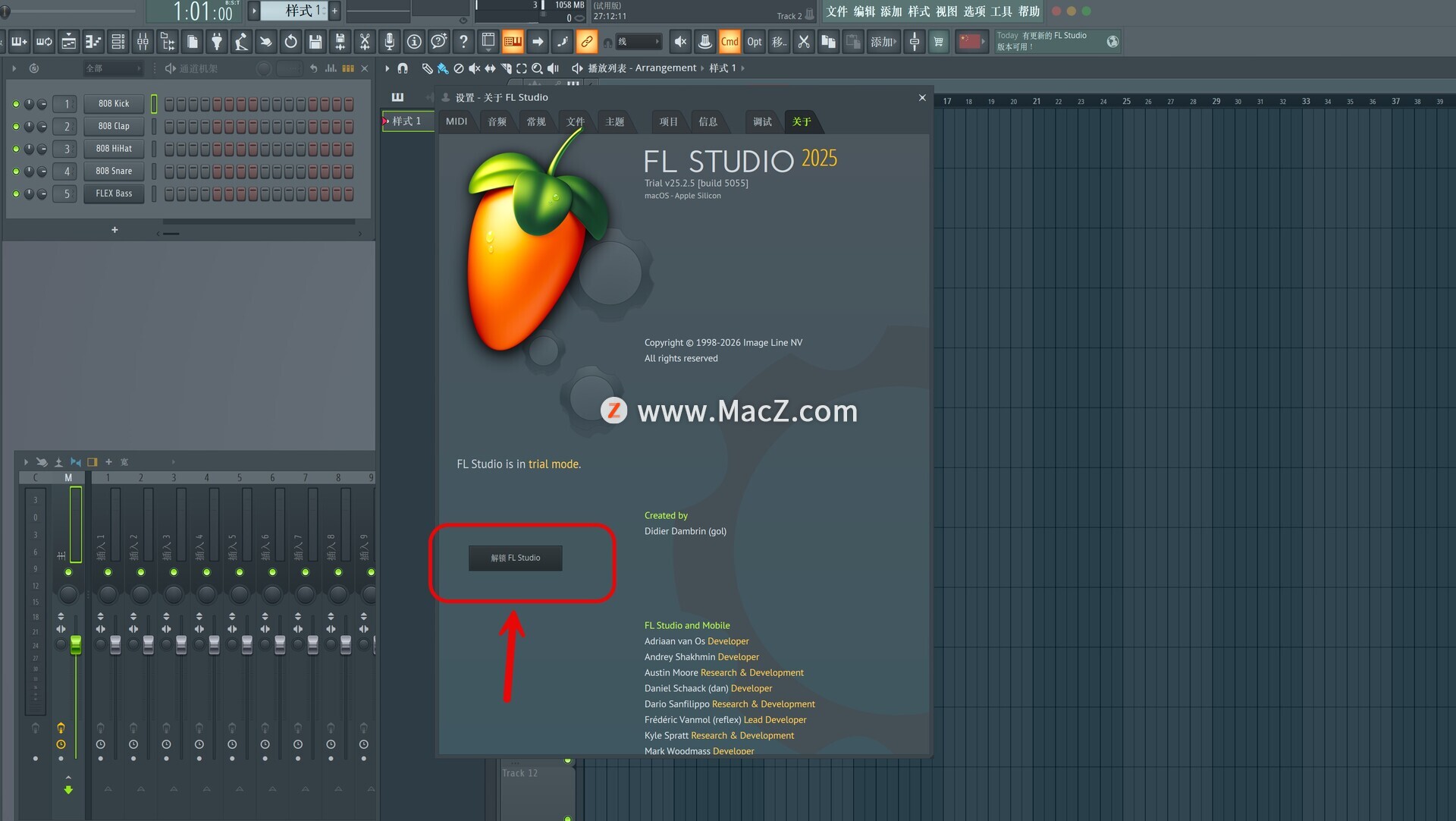Toggle the orange typing keyboard icon
This screenshot has height=821, width=1456.
click(513, 42)
